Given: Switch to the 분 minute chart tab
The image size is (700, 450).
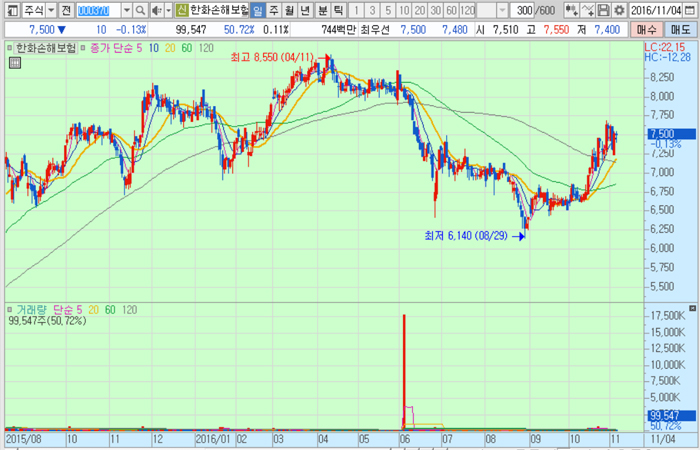Looking at the screenshot, I should (x=321, y=10).
